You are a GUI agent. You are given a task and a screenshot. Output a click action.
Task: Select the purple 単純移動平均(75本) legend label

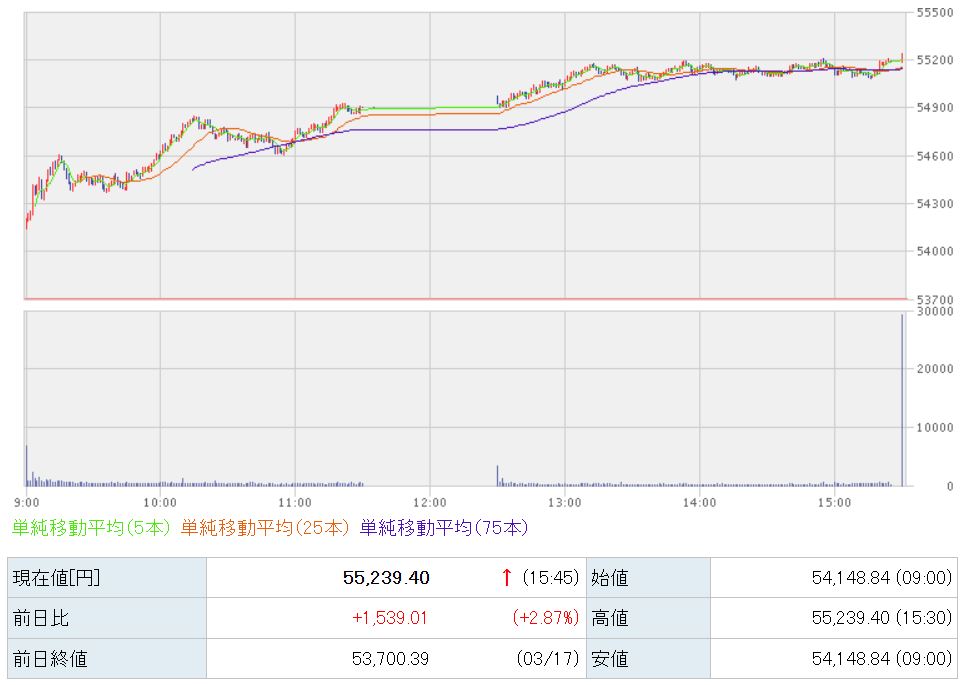[x=443, y=527]
